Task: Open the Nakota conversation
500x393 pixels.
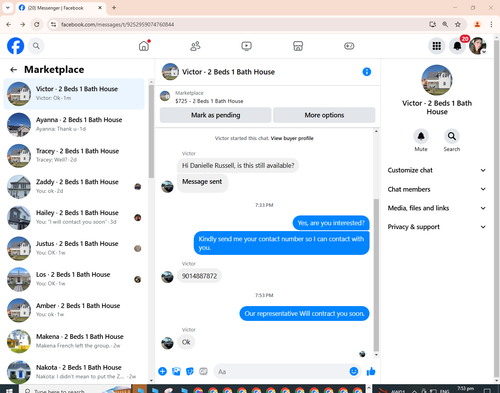Action: (74, 372)
